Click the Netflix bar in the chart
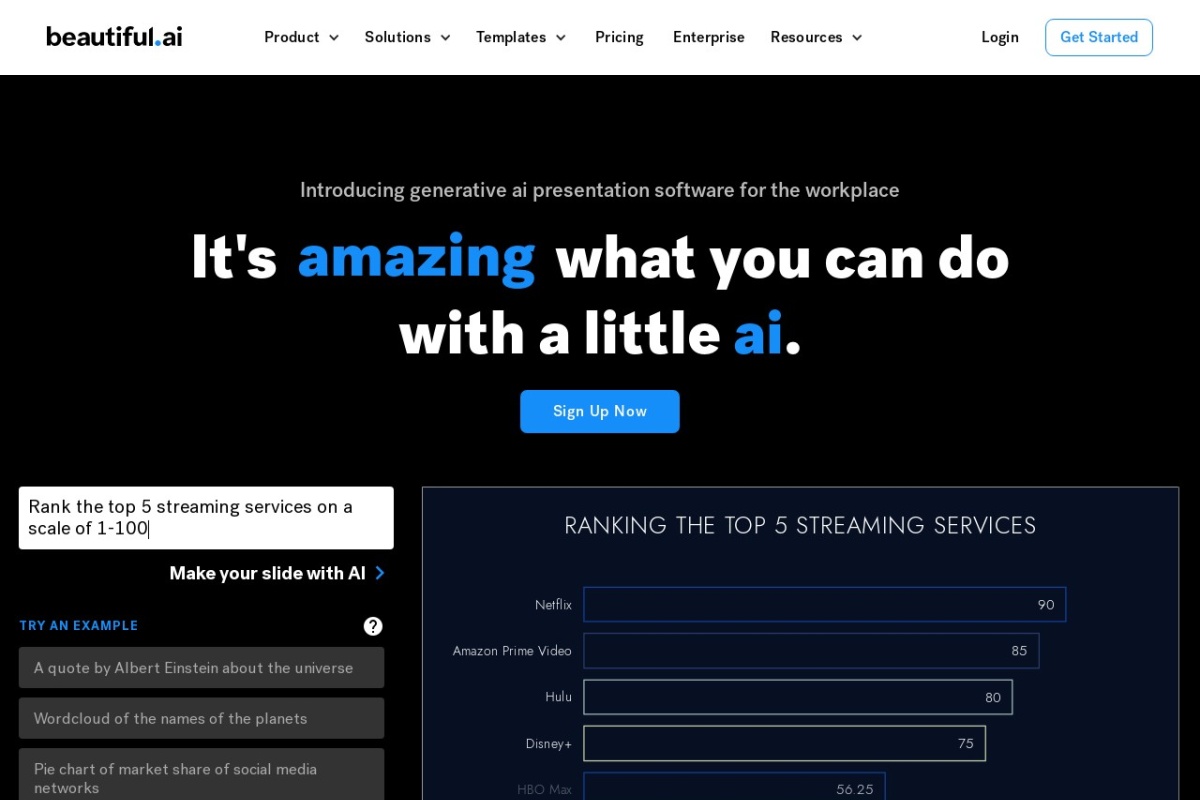This screenshot has height=800, width=1200. click(x=824, y=605)
